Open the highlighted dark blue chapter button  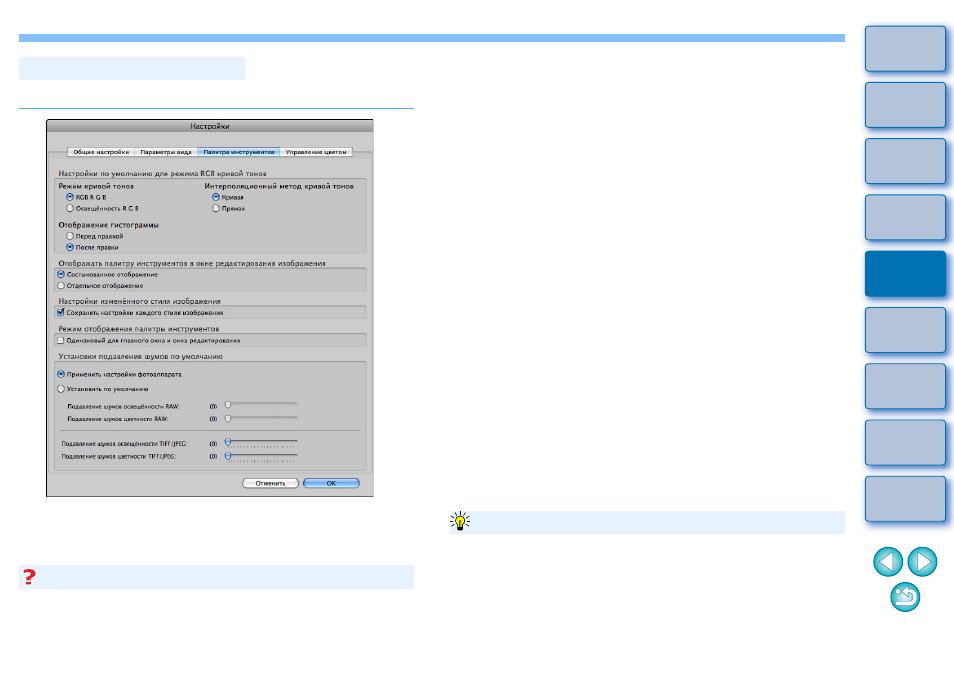[x=905, y=274]
